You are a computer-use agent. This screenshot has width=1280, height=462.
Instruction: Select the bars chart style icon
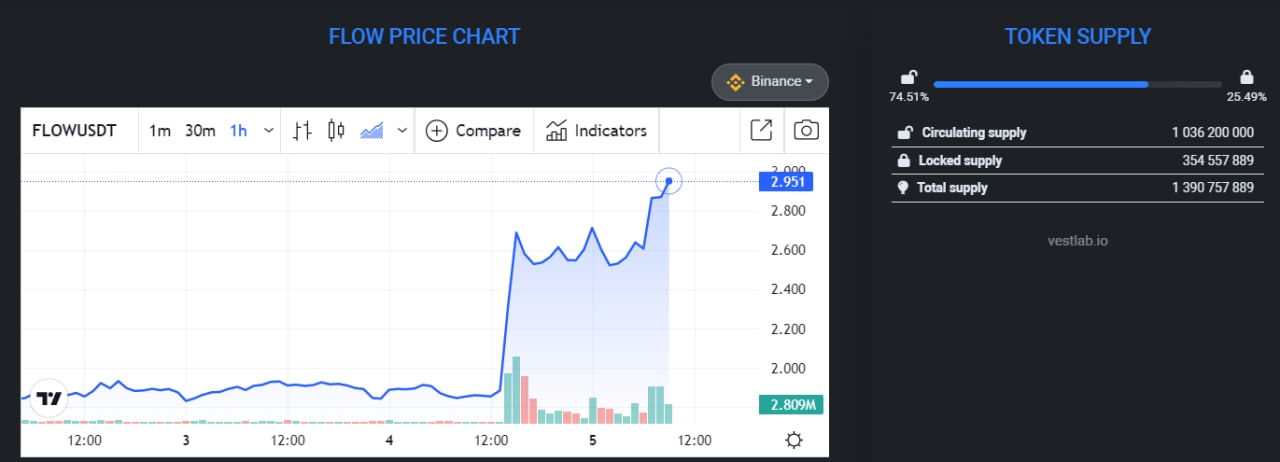pyautogui.click(x=304, y=131)
